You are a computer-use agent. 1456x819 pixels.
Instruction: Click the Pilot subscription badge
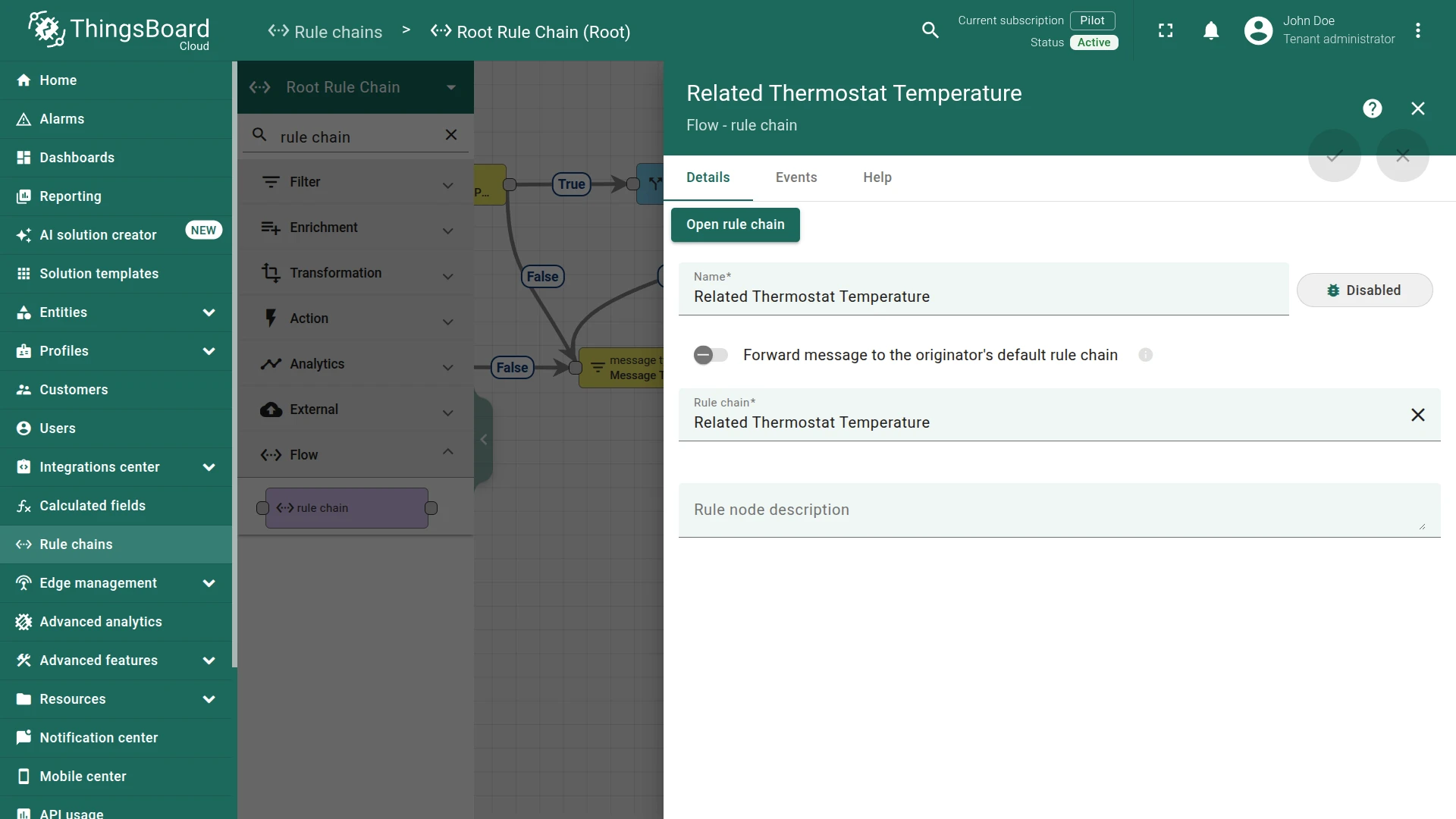point(1092,20)
